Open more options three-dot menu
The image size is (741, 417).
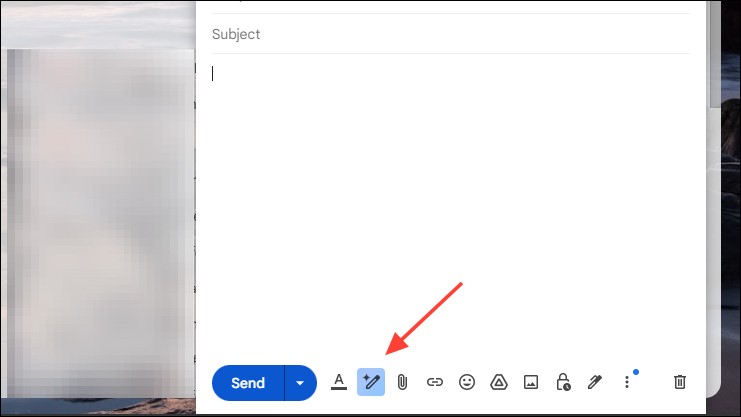pyautogui.click(x=627, y=382)
